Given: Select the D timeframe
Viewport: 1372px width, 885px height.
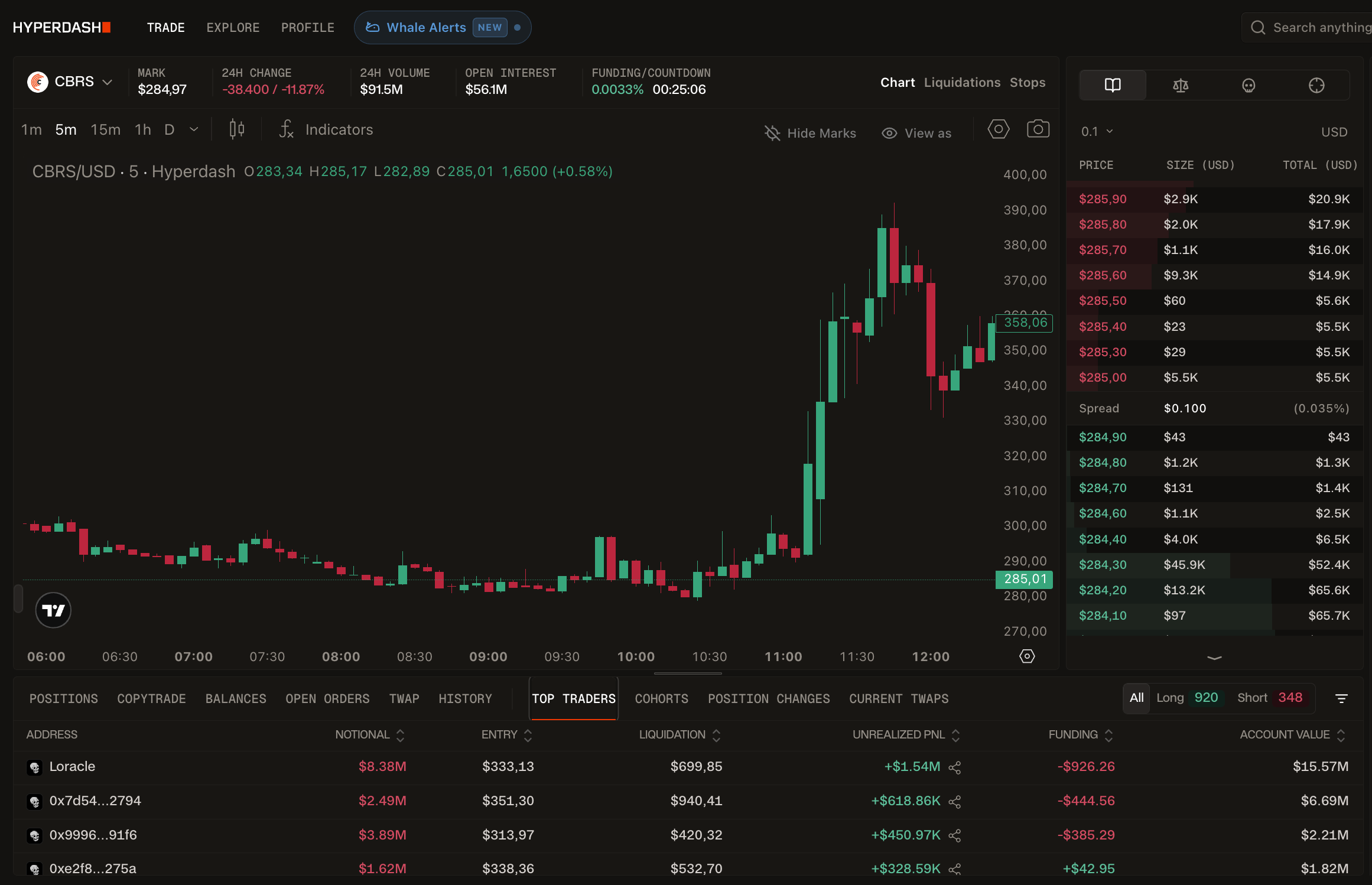Looking at the screenshot, I should (169, 129).
